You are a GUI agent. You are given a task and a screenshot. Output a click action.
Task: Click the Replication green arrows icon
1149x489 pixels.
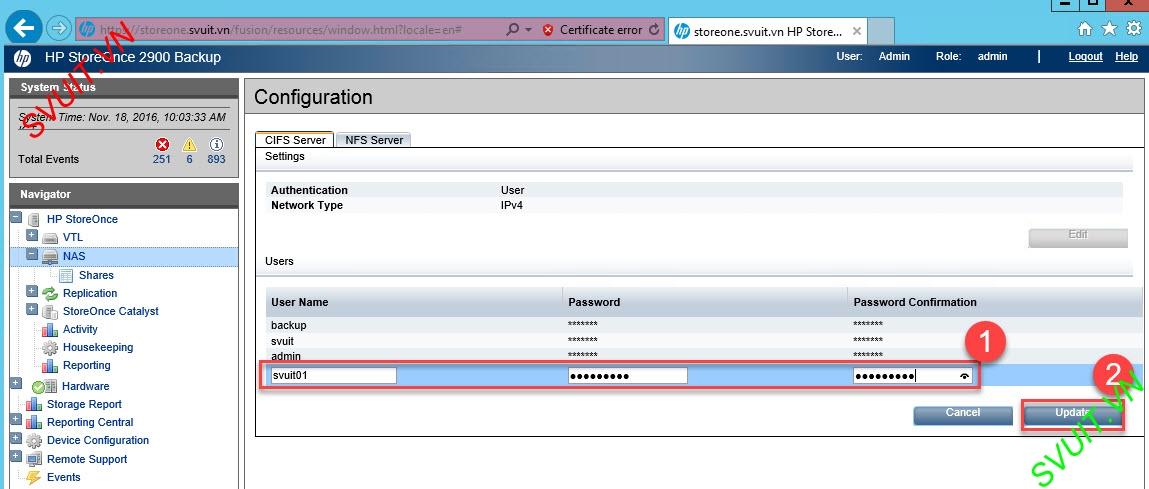50,293
